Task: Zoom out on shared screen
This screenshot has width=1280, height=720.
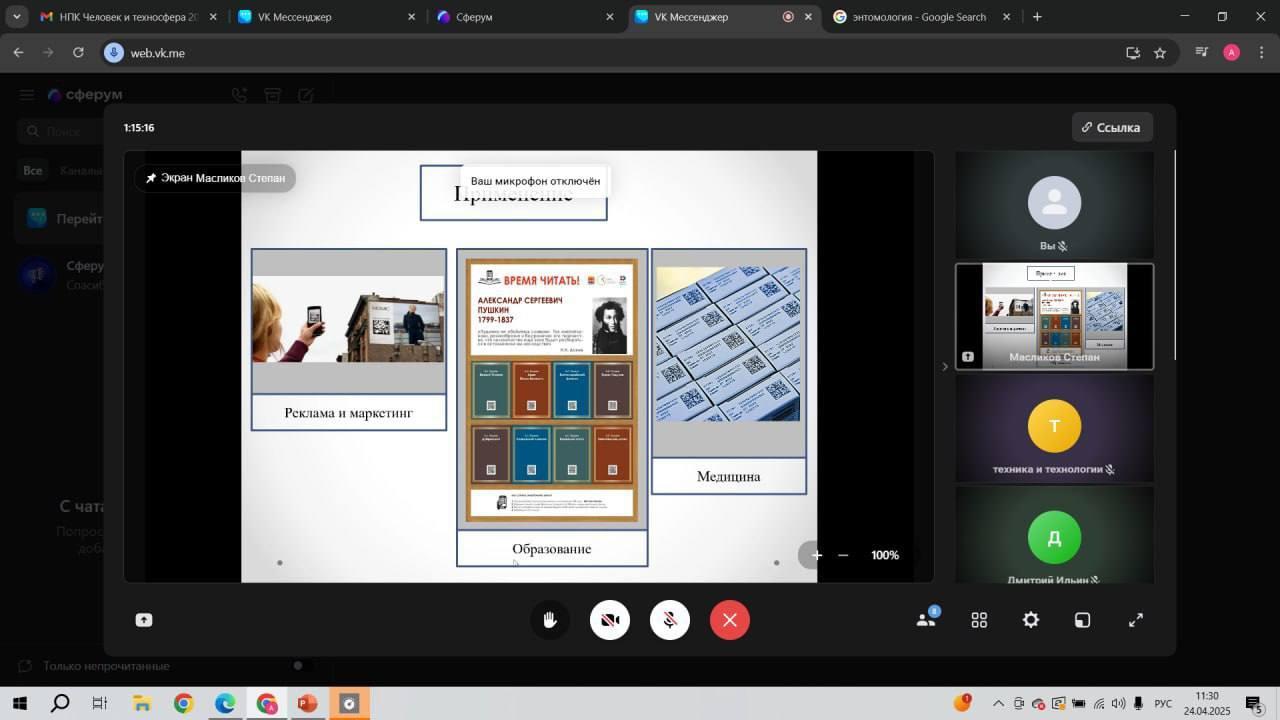Action: (x=843, y=555)
